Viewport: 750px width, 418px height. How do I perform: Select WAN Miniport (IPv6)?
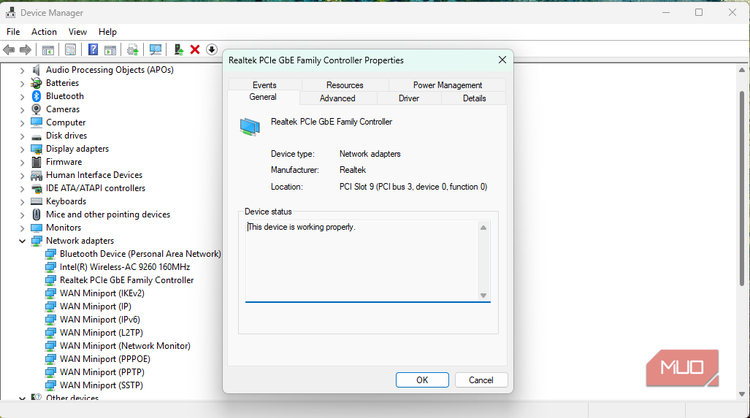(x=99, y=319)
